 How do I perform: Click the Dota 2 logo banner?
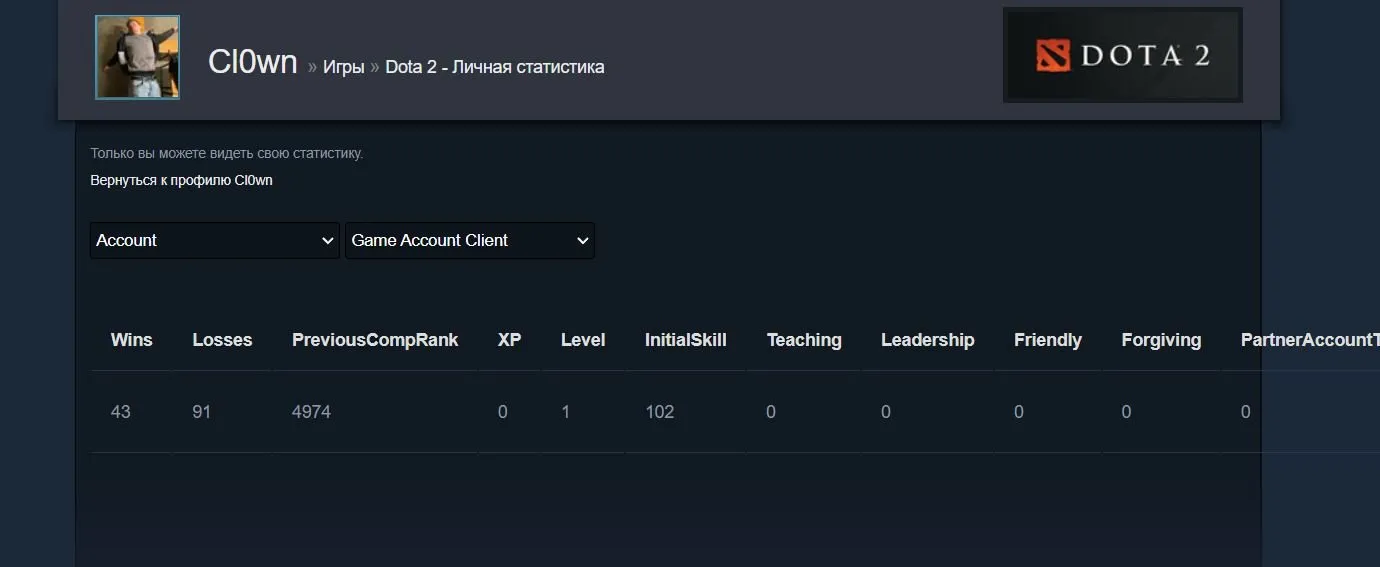pyautogui.click(x=1122, y=55)
